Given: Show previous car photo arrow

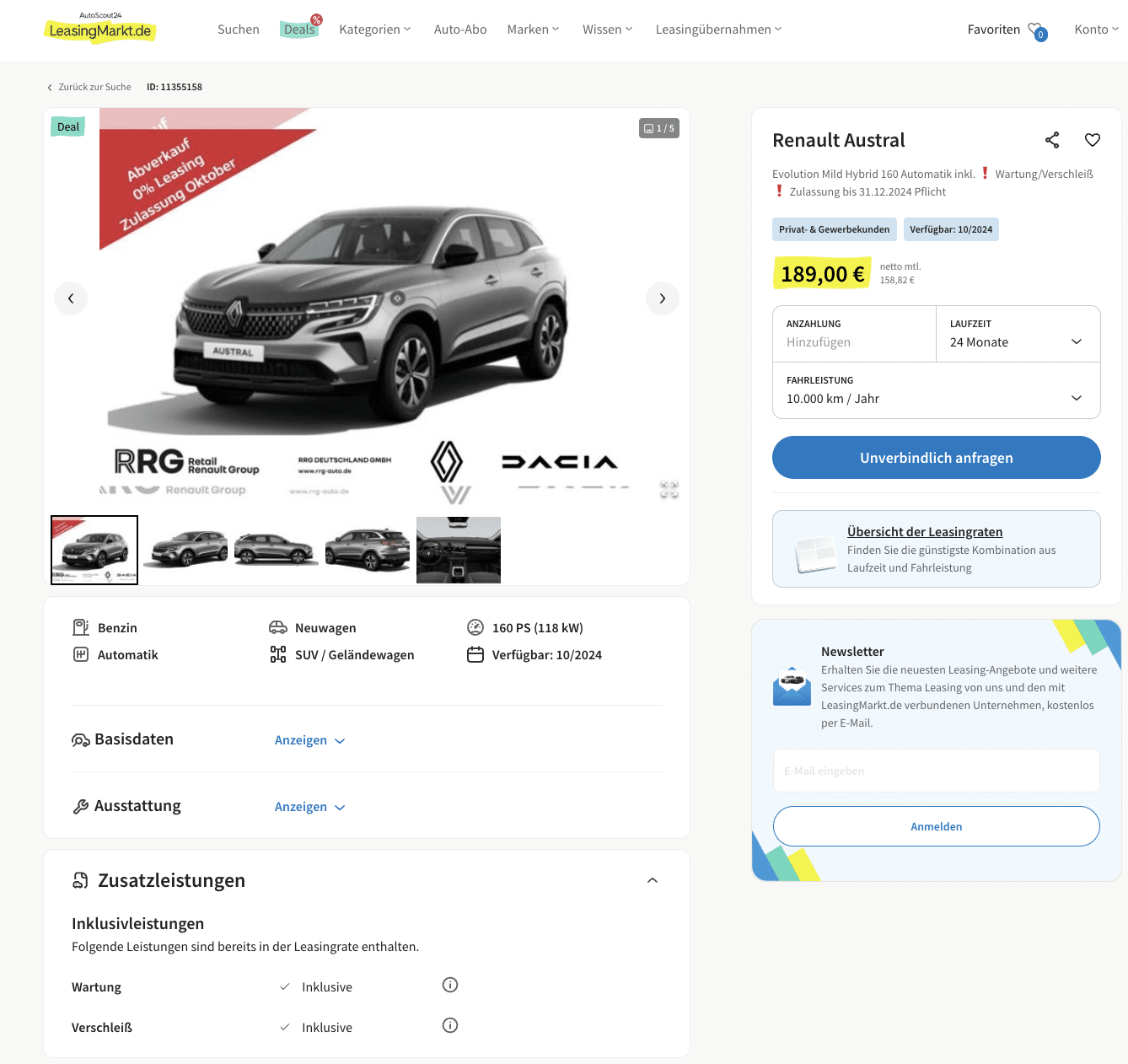Looking at the screenshot, I should pyautogui.click(x=71, y=298).
